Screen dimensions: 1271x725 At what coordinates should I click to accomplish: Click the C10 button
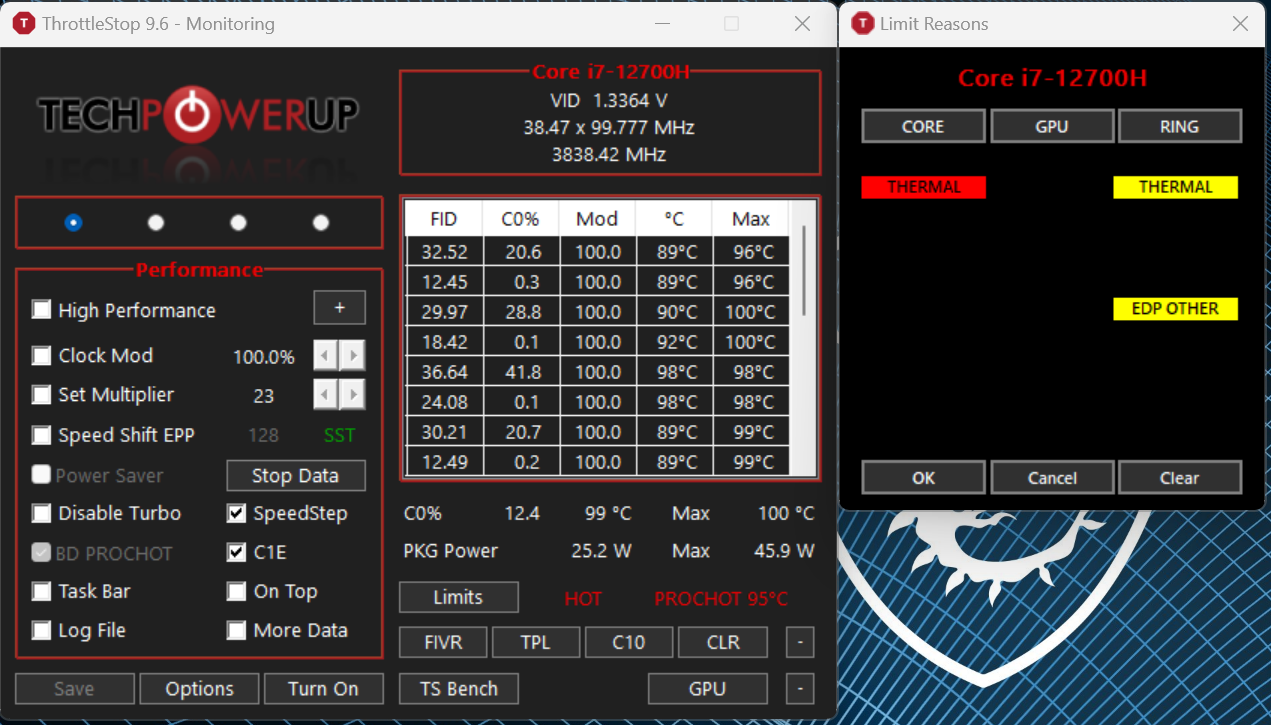(x=629, y=642)
